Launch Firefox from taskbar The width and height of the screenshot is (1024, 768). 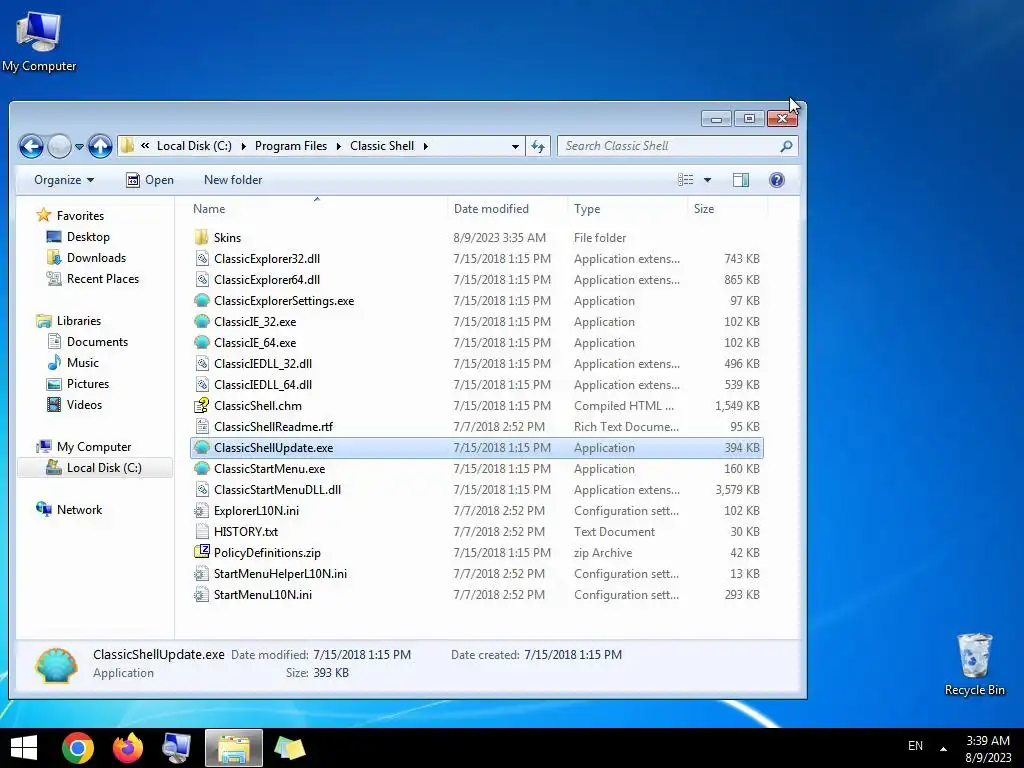tap(128, 748)
